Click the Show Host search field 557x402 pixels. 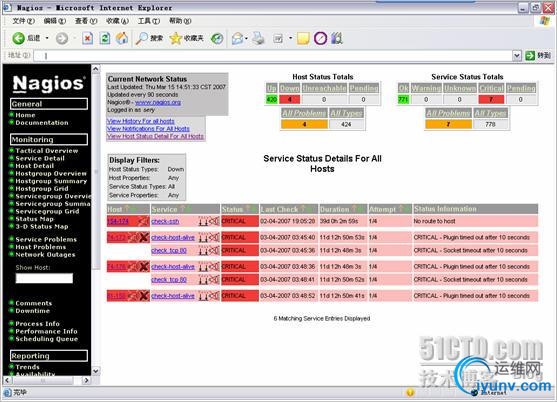pos(44,278)
